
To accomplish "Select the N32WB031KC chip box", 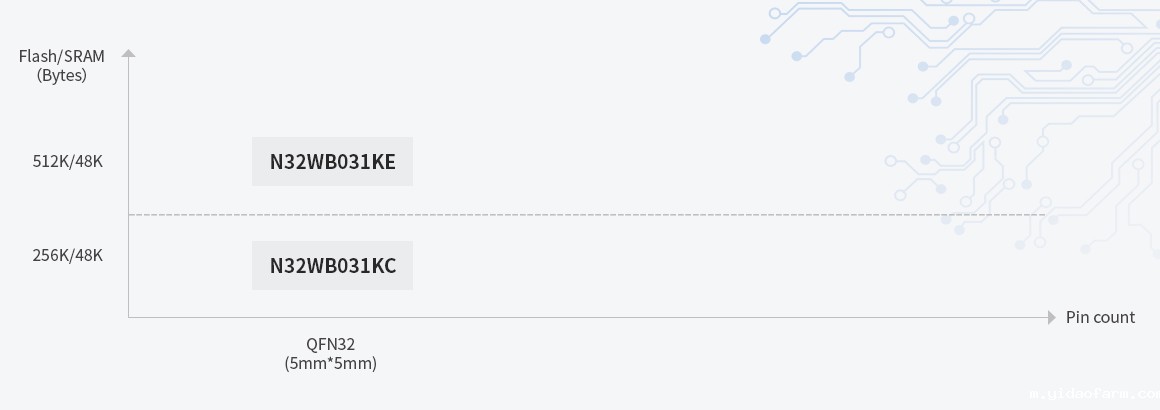I will pyautogui.click(x=332, y=266).
